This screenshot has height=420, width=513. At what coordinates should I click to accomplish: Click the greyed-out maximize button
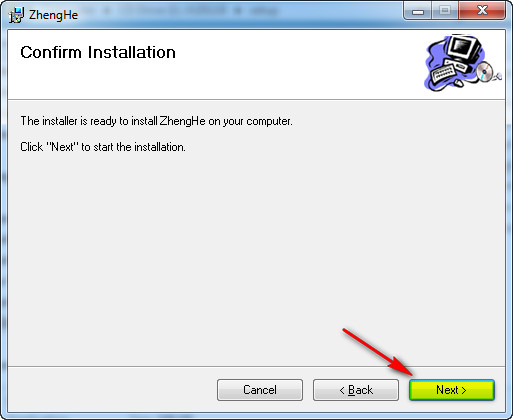pos(445,11)
